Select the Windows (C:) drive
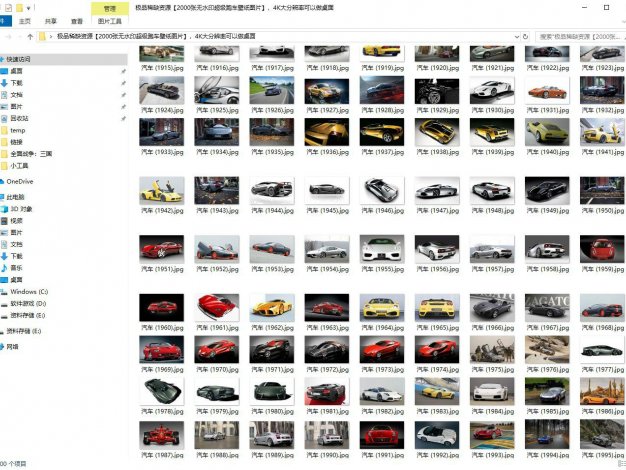 coord(29,291)
